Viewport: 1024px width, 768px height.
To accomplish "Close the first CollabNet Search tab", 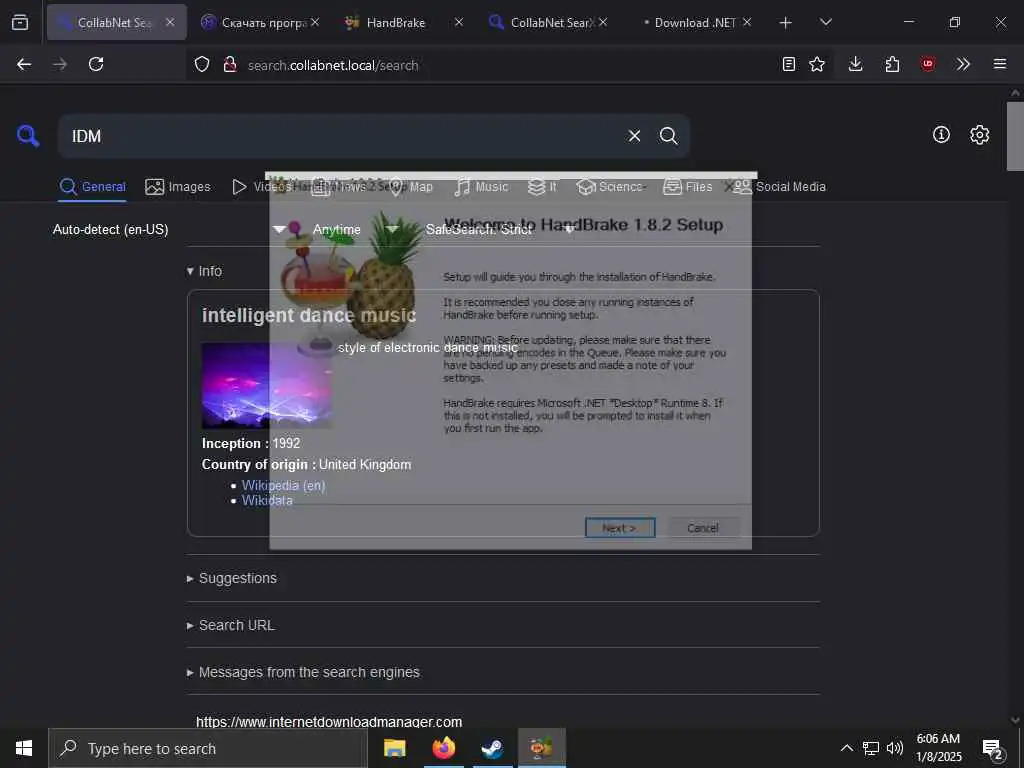I will [x=170, y=22].
